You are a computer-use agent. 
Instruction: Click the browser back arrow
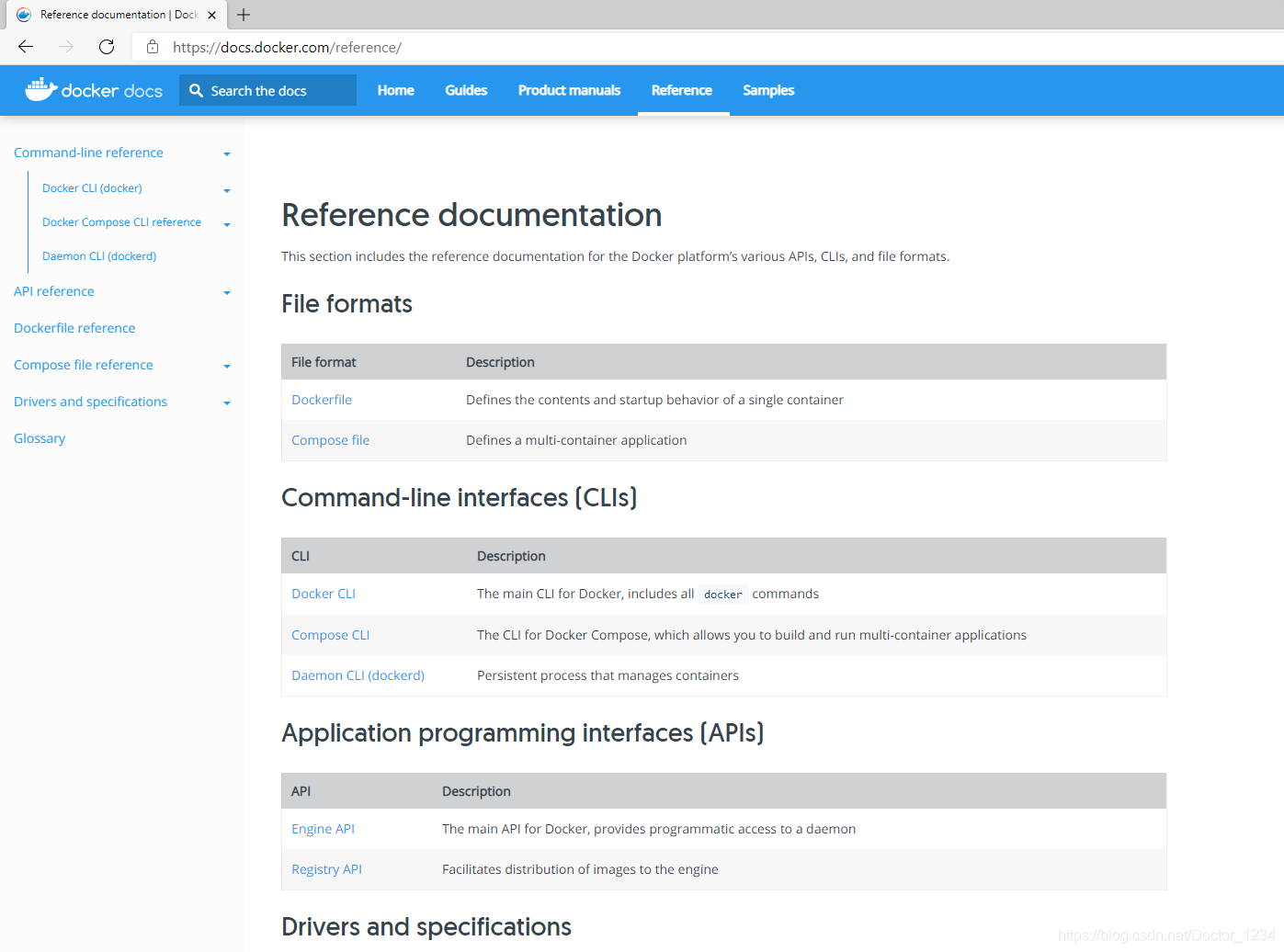pos(26,47)
